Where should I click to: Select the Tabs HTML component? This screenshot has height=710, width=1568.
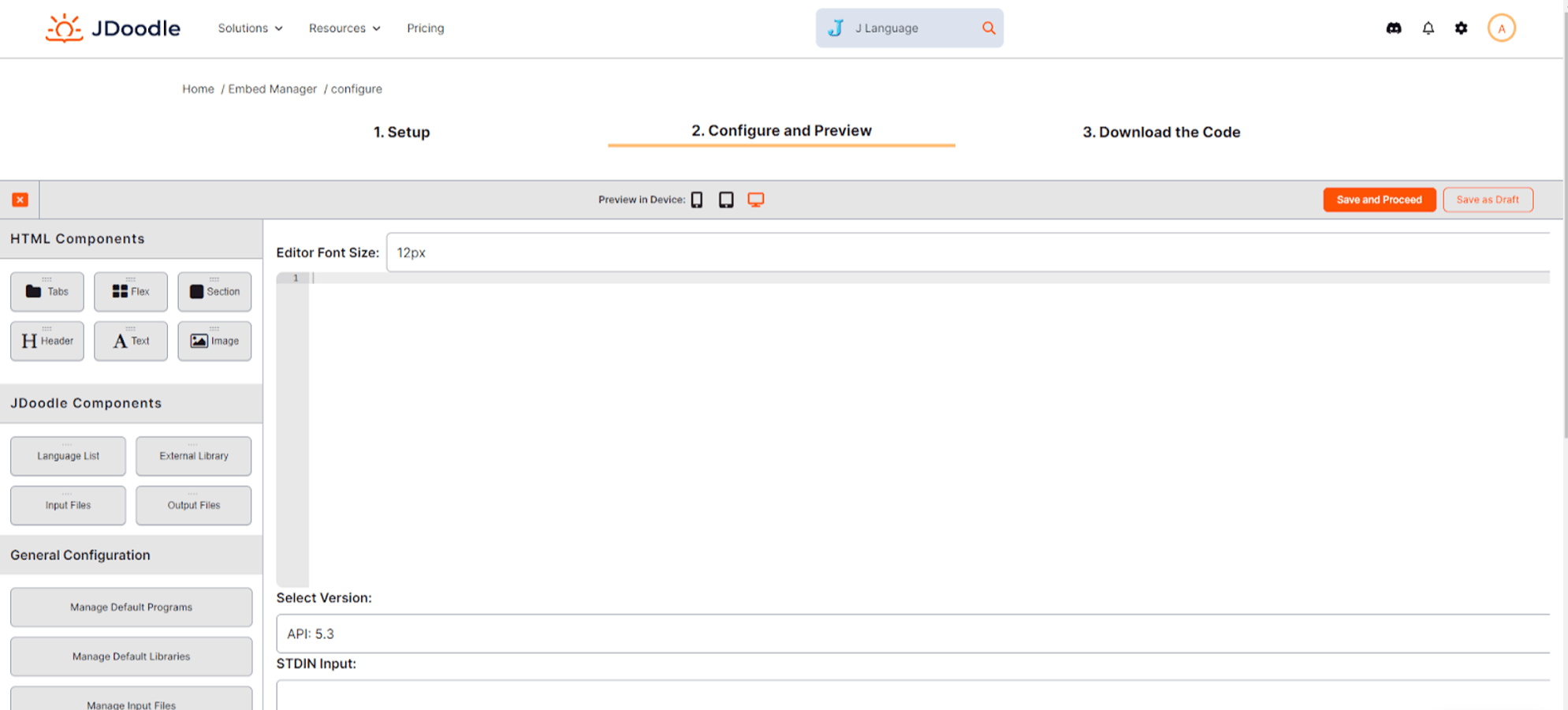[x=47, y=292]
